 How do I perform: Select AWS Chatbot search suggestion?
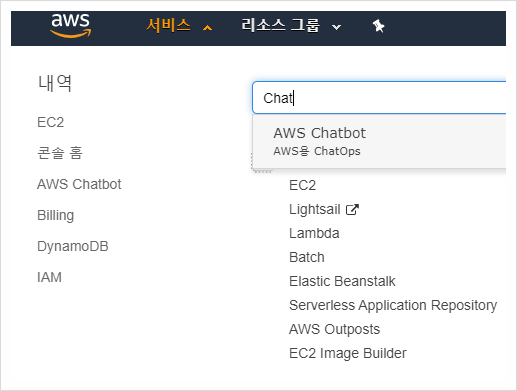379,141
